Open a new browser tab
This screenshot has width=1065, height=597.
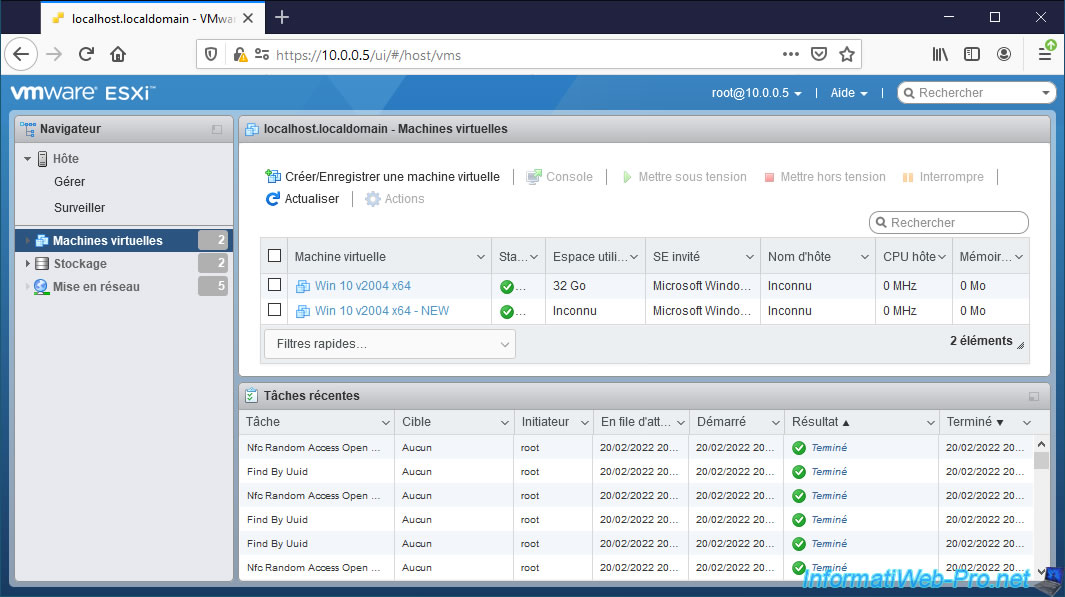pyautogui.click(x=282, y=18)
